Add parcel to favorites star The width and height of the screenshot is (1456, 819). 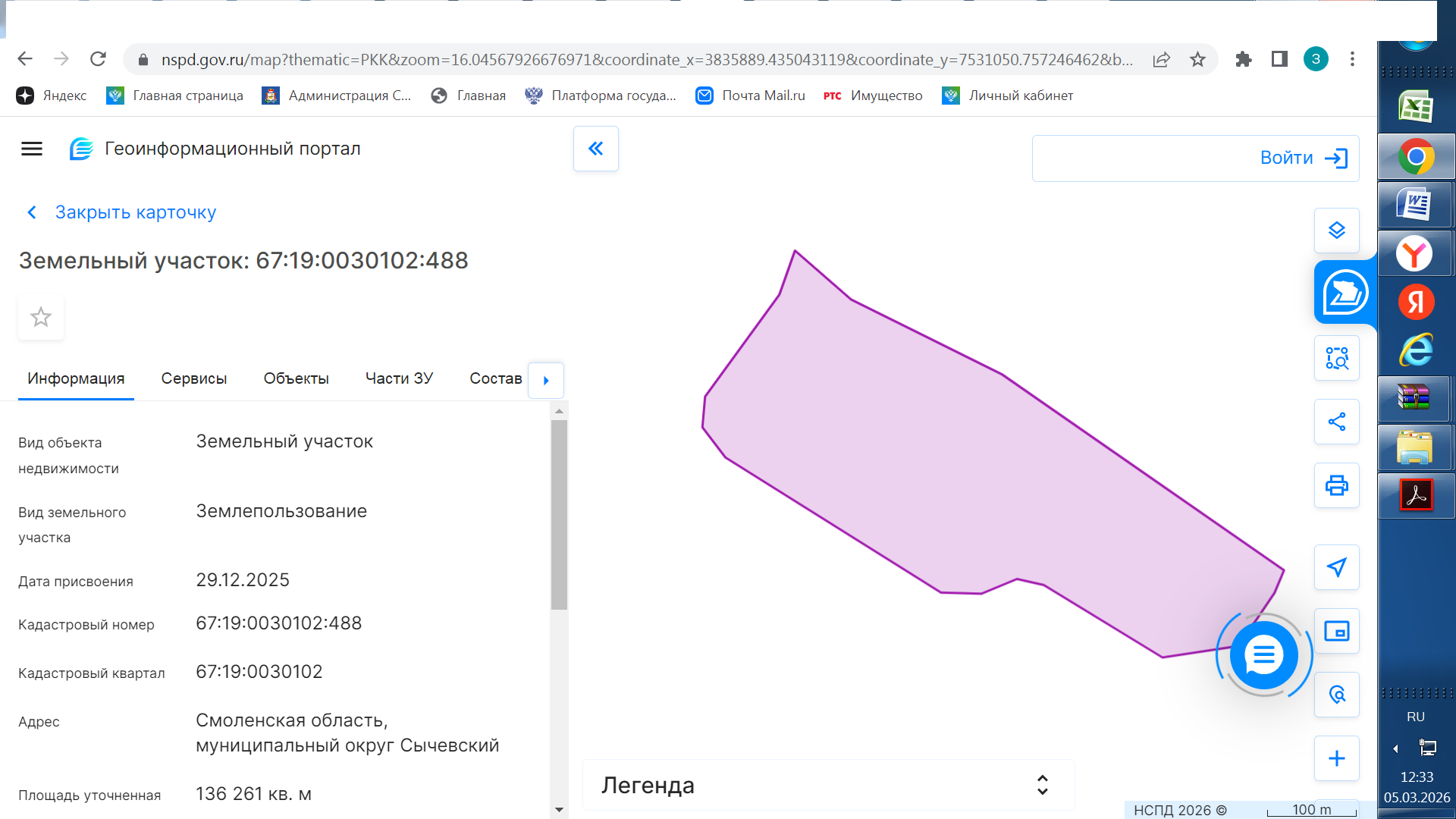41,317
